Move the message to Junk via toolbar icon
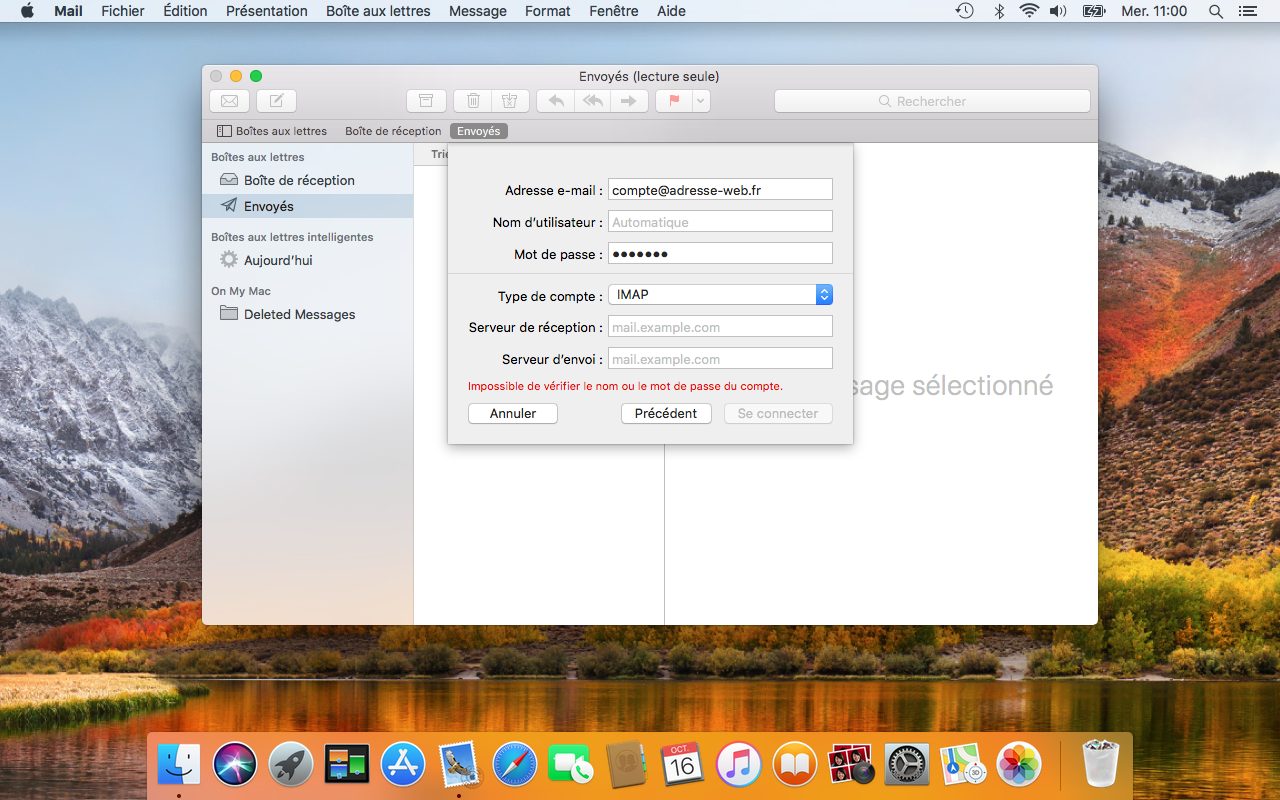The height and width of the screenshot is (800, 1280). [509, 101]
